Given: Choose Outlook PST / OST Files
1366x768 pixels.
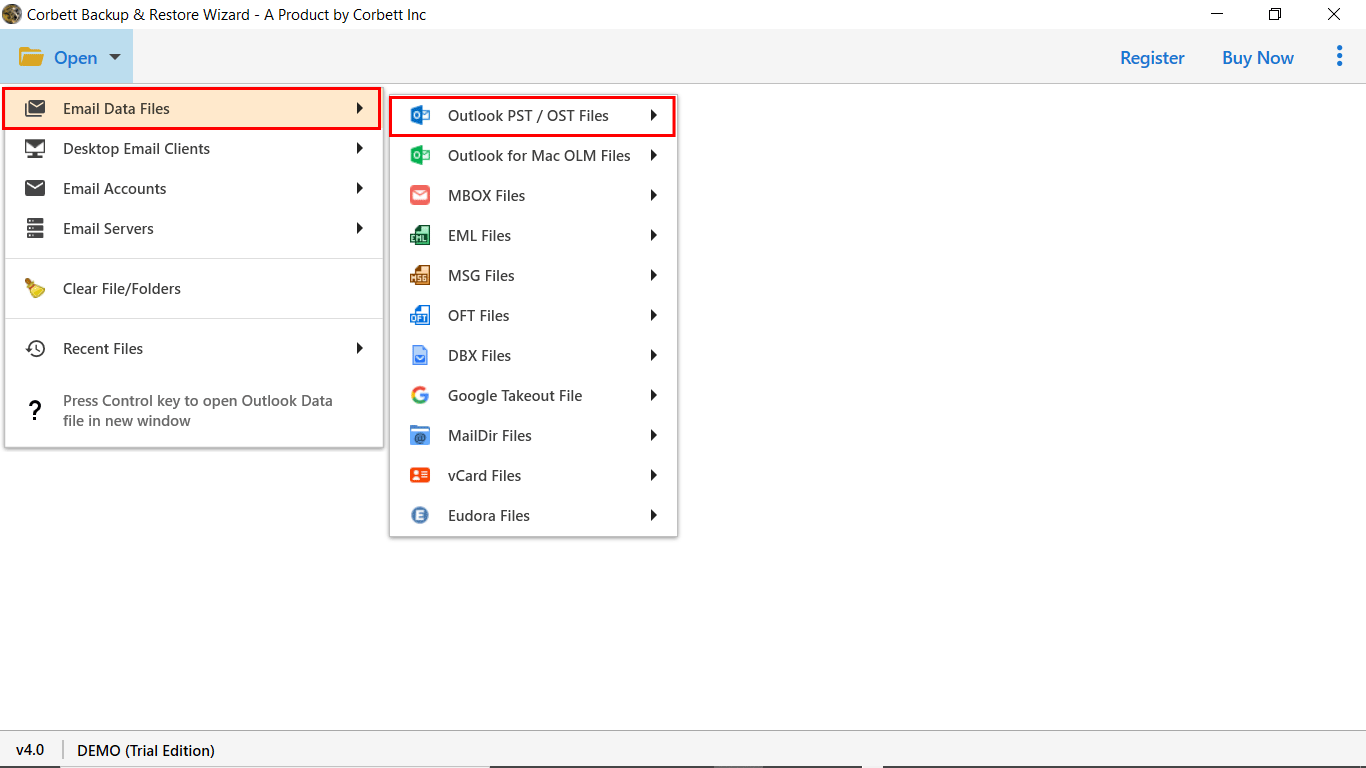Looking at the screenshot, I should pyautogui.click(x=532, y=116).
